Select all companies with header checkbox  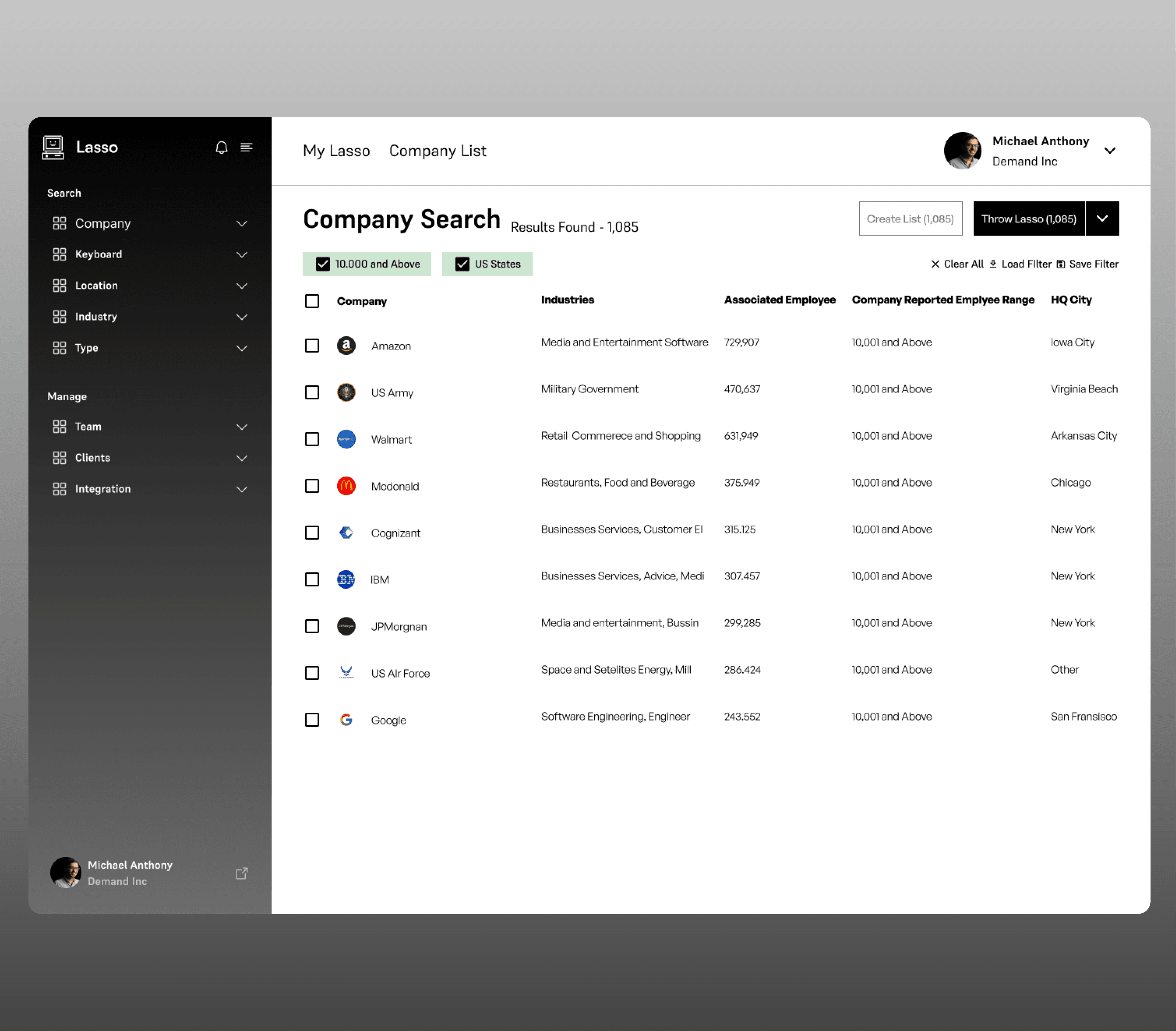[312, 301]
